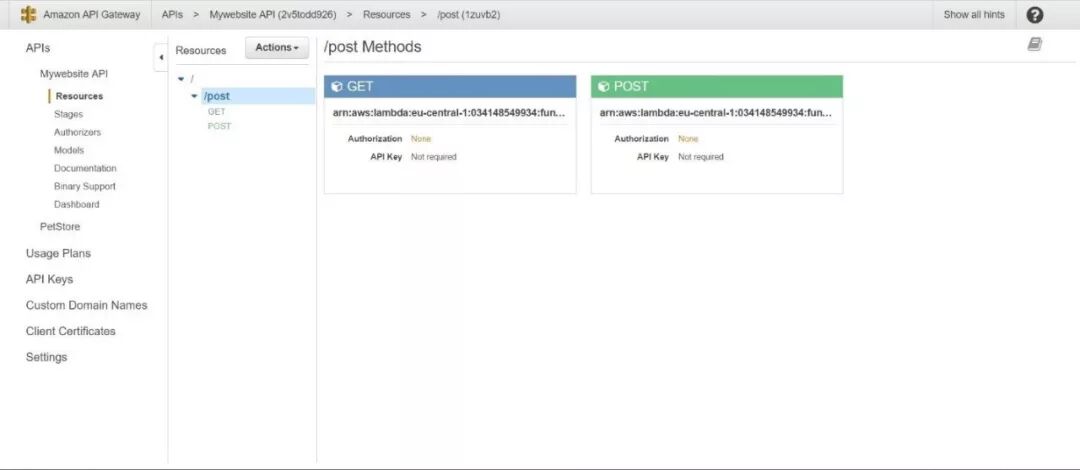This screenshot has height=470, width=1080.
Task: Select the root / resource
Action: click(x=192, y=79)
